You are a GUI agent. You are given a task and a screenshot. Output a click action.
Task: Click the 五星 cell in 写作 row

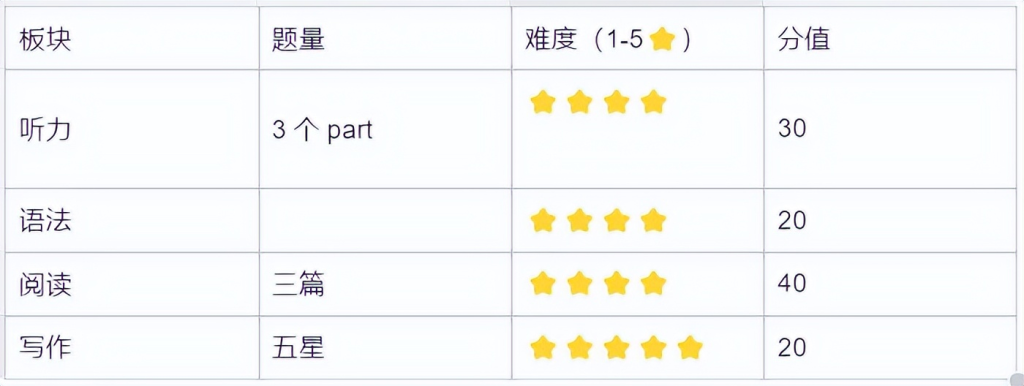[x=385, y=347]
